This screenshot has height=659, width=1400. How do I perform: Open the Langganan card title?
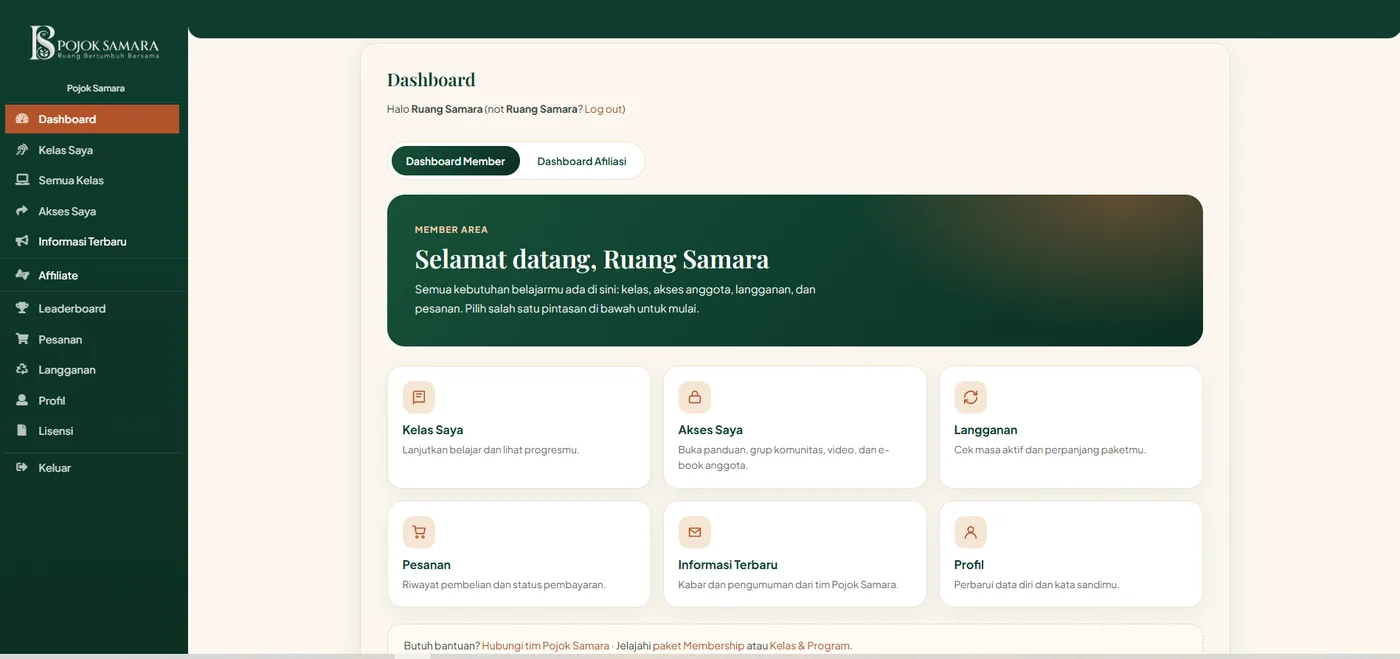(x=986, y=430)
